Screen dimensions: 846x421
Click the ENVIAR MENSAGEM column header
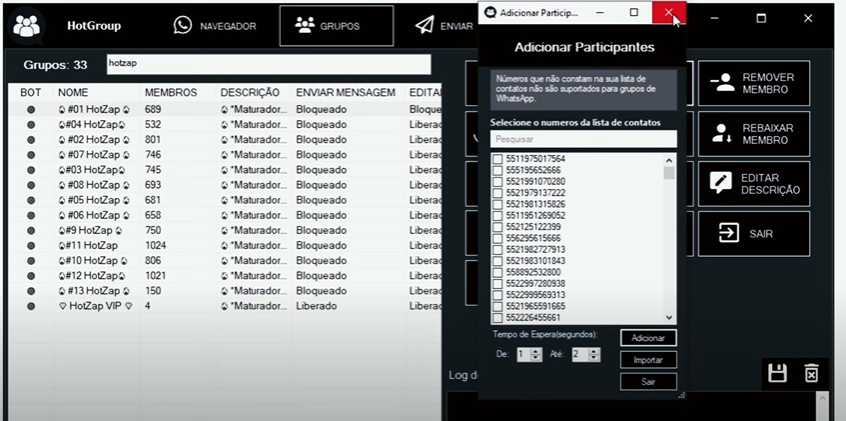pyautogui.click(x=345, y=93)
